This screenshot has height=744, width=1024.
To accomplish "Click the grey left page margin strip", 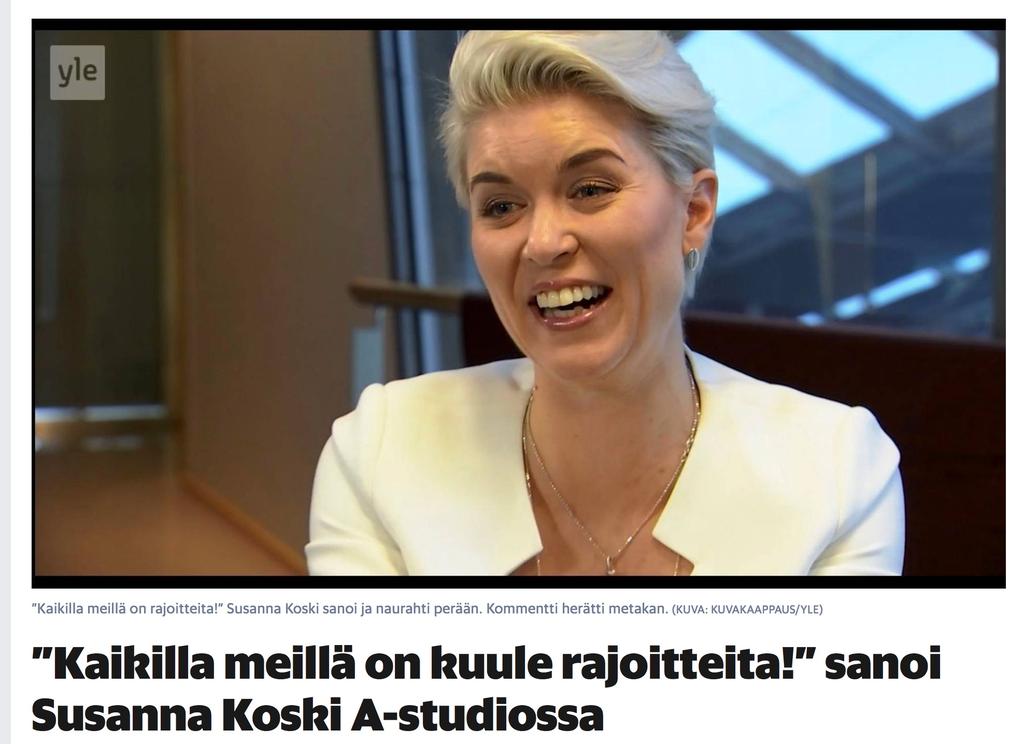I will tap(5, 372).
